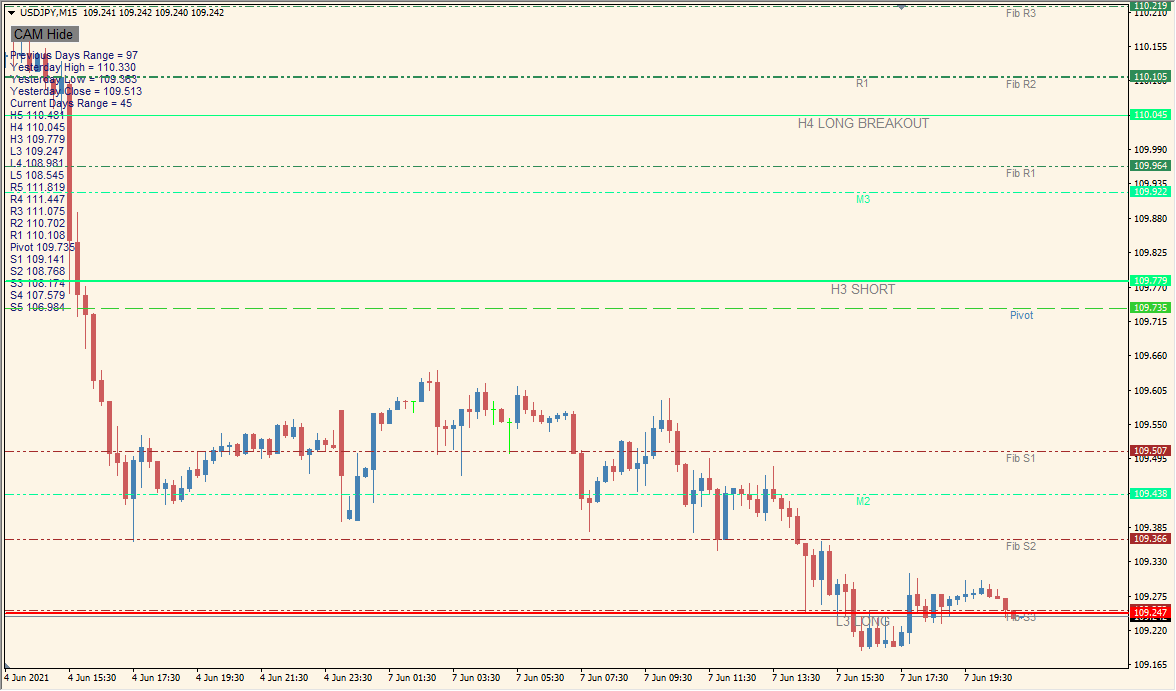
Task: Select the 109.366 red price tag
Action: pos(1150,539)
